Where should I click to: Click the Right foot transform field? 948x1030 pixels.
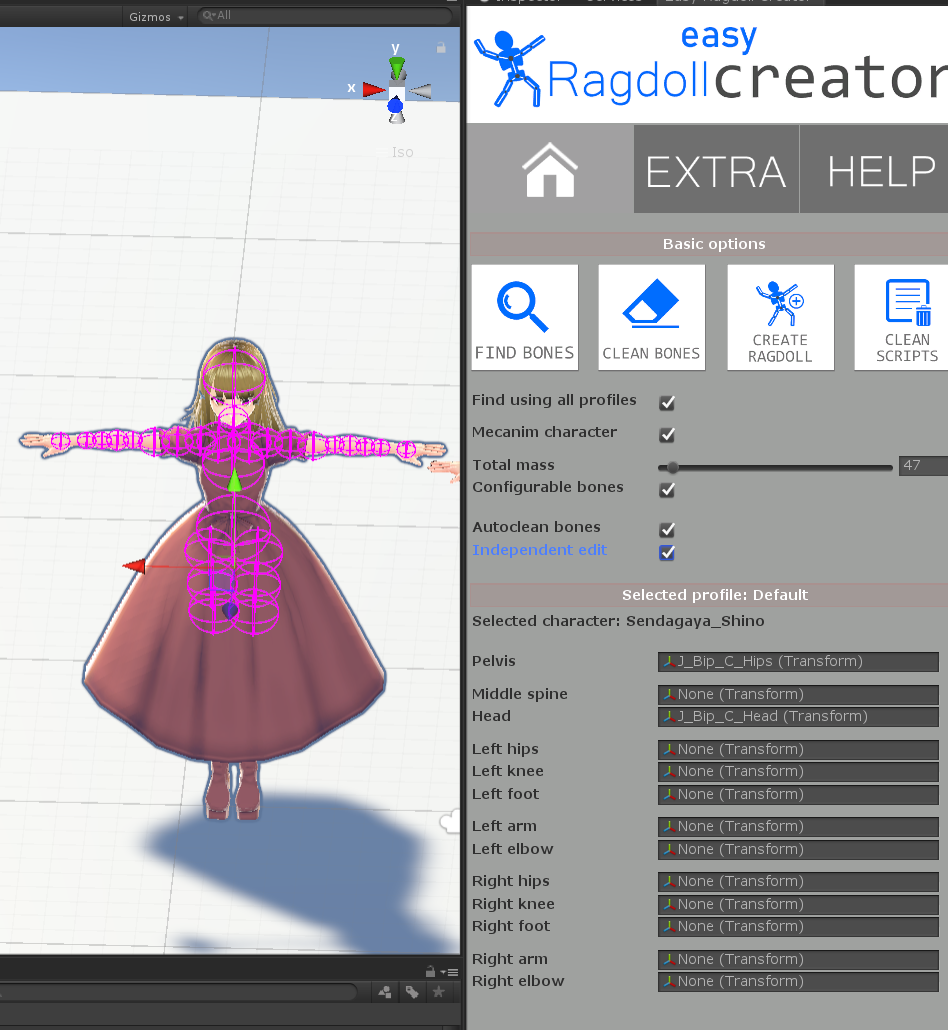(x=798, y=927)
